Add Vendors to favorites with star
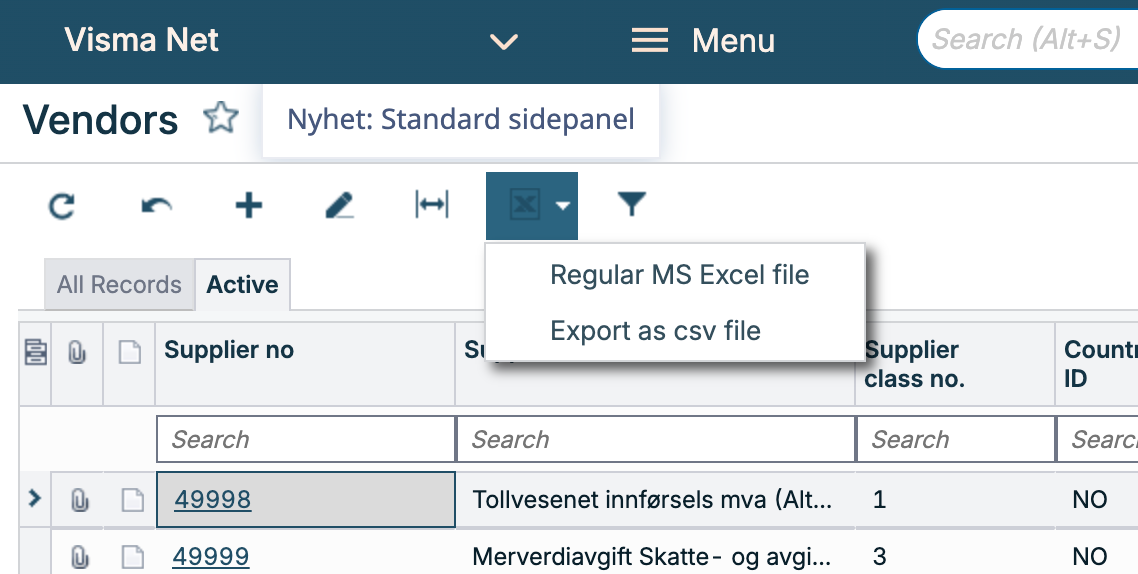Screen dimensions: 1138x574 pos(220,119)
